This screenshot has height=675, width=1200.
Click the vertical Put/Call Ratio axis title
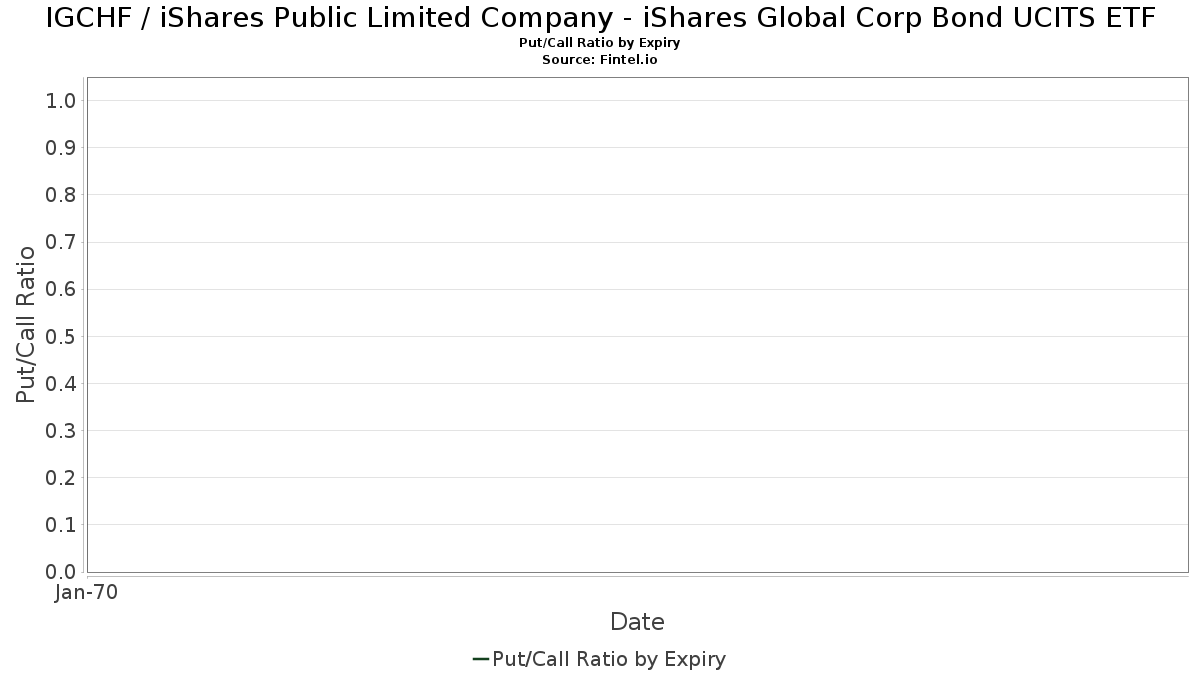(x=26, y=324)
